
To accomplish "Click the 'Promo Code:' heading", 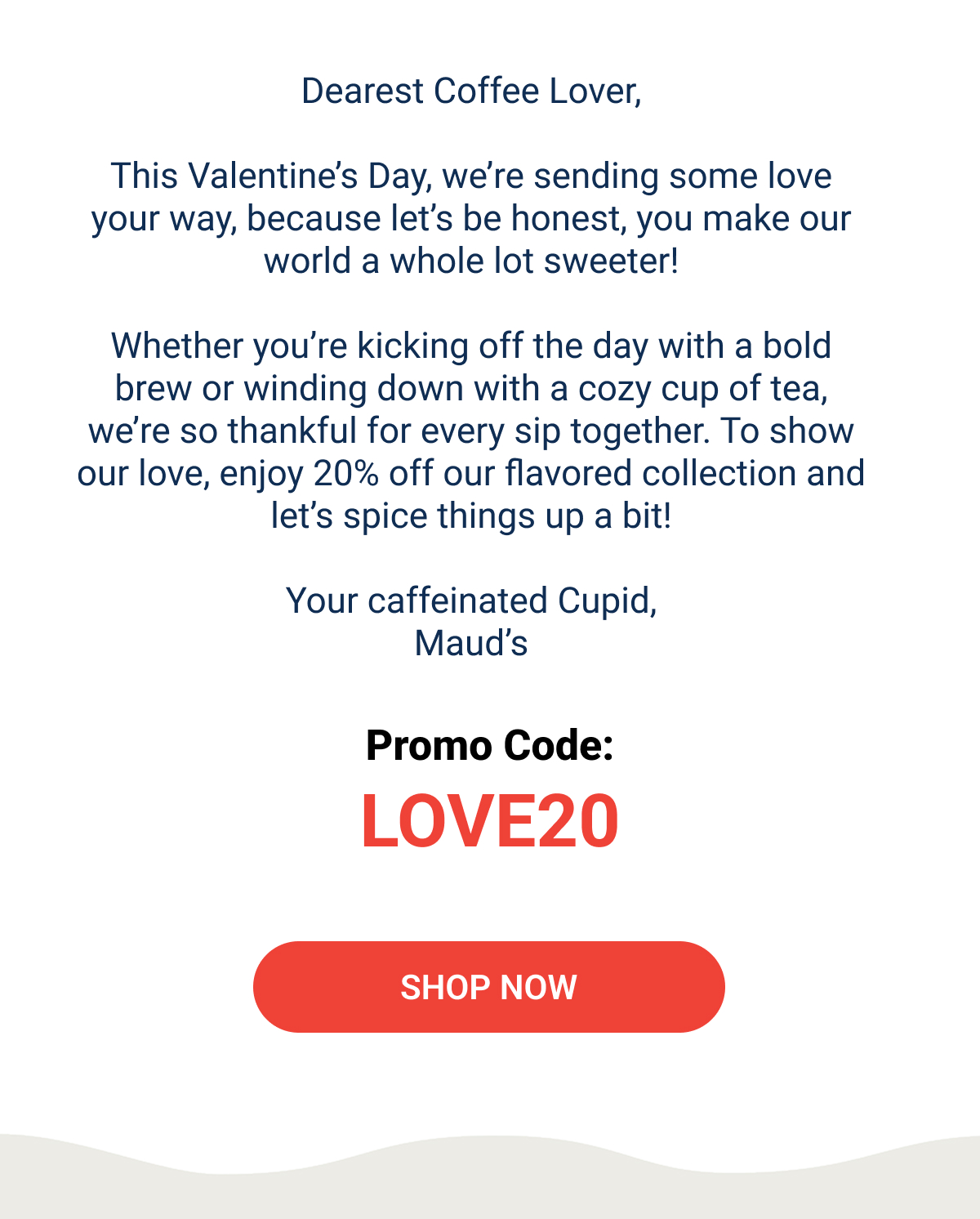I will [x=490, y=745].
